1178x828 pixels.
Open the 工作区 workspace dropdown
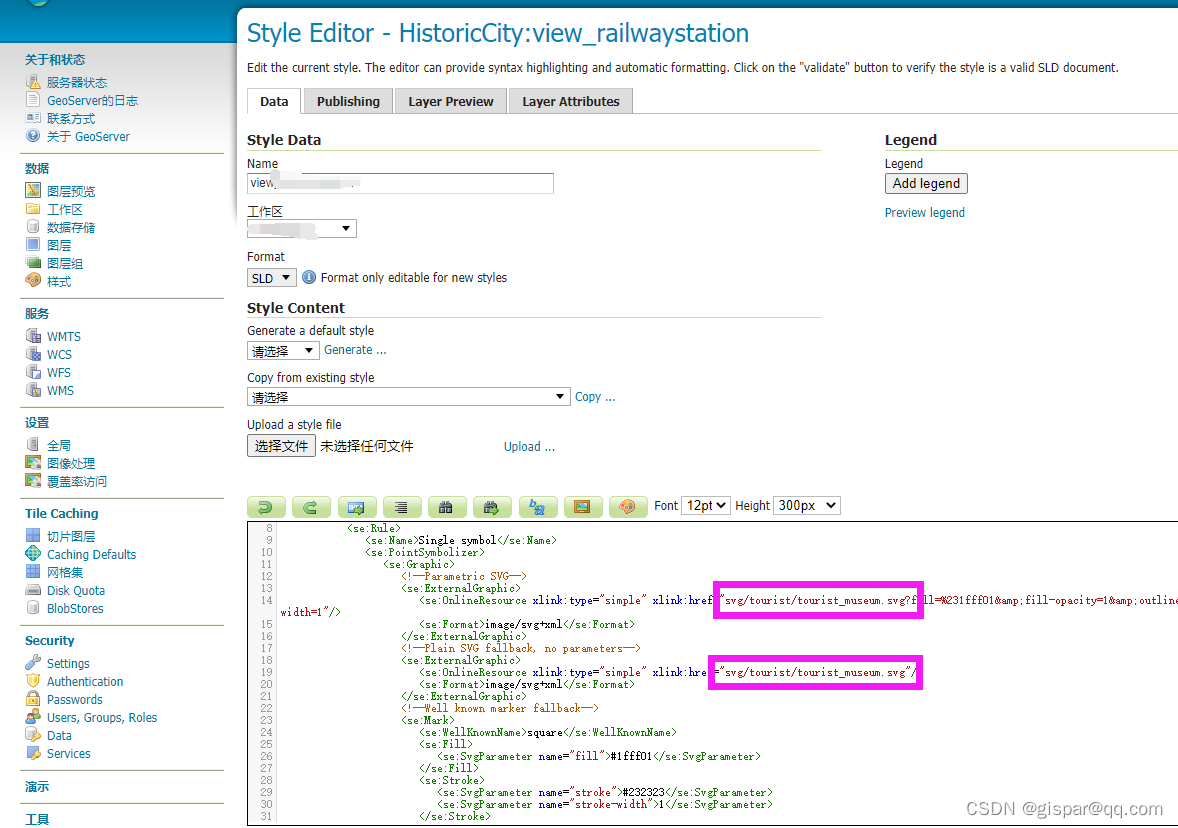coord(302,228)
